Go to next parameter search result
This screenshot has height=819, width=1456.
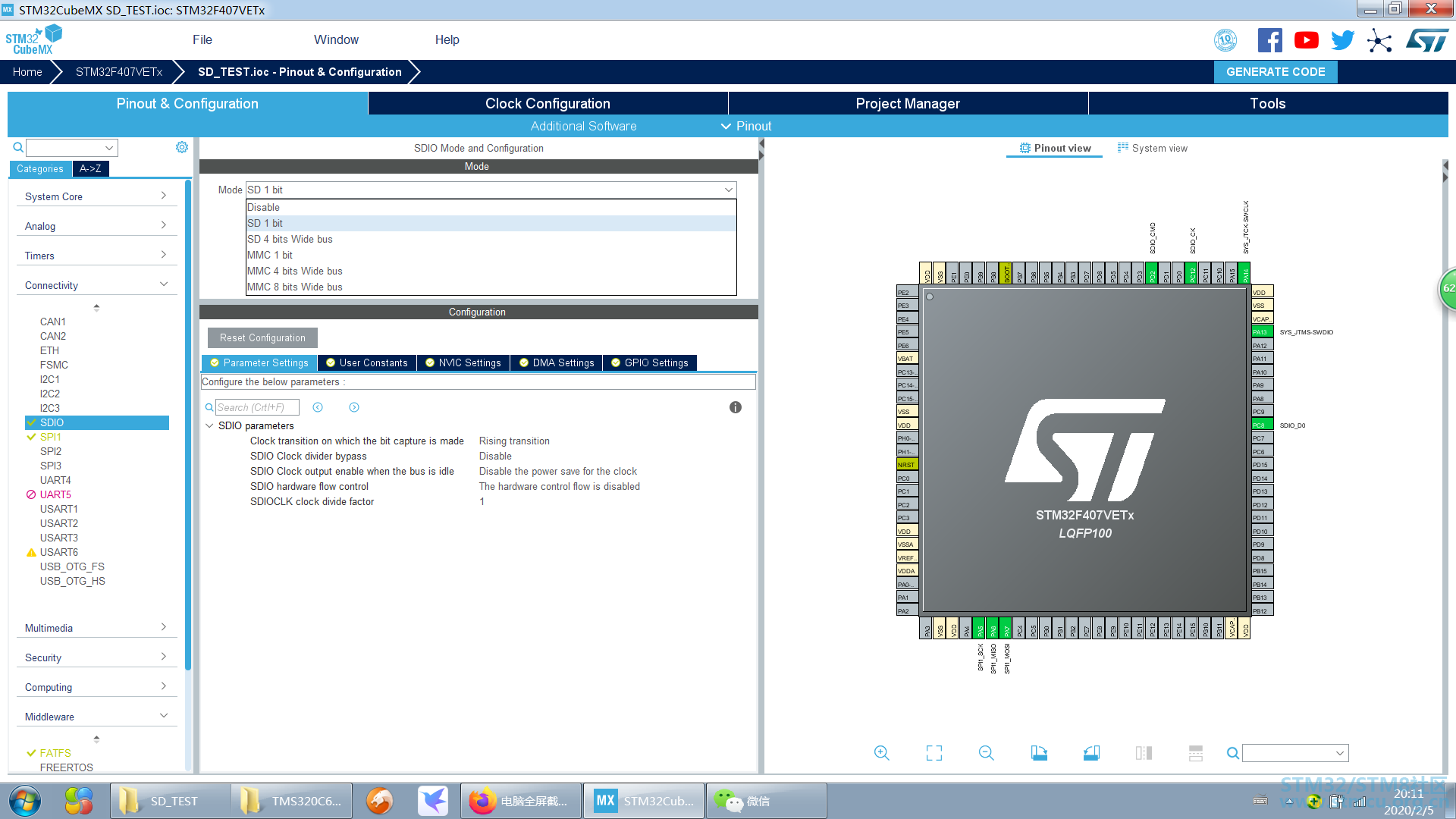click(x=354, y=407)
